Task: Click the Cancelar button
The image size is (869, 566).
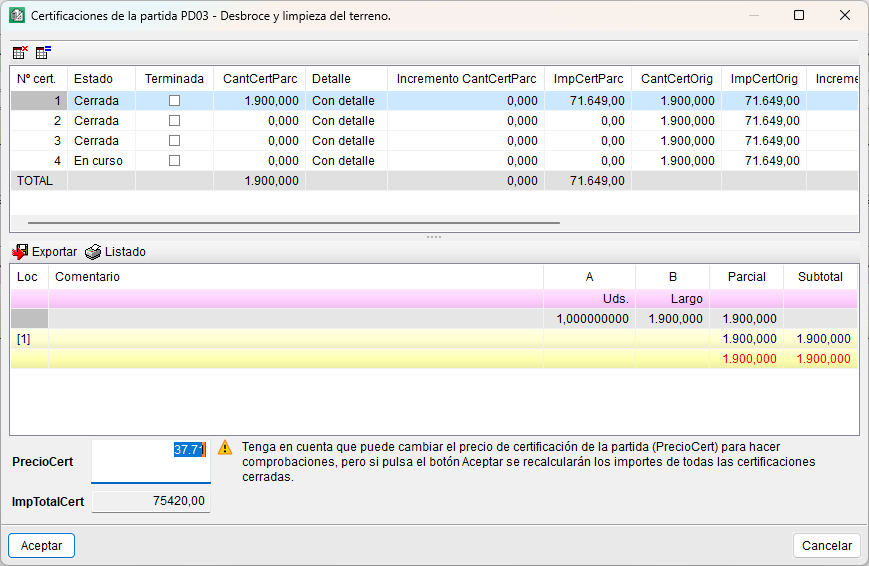Action: pos(827,545)
